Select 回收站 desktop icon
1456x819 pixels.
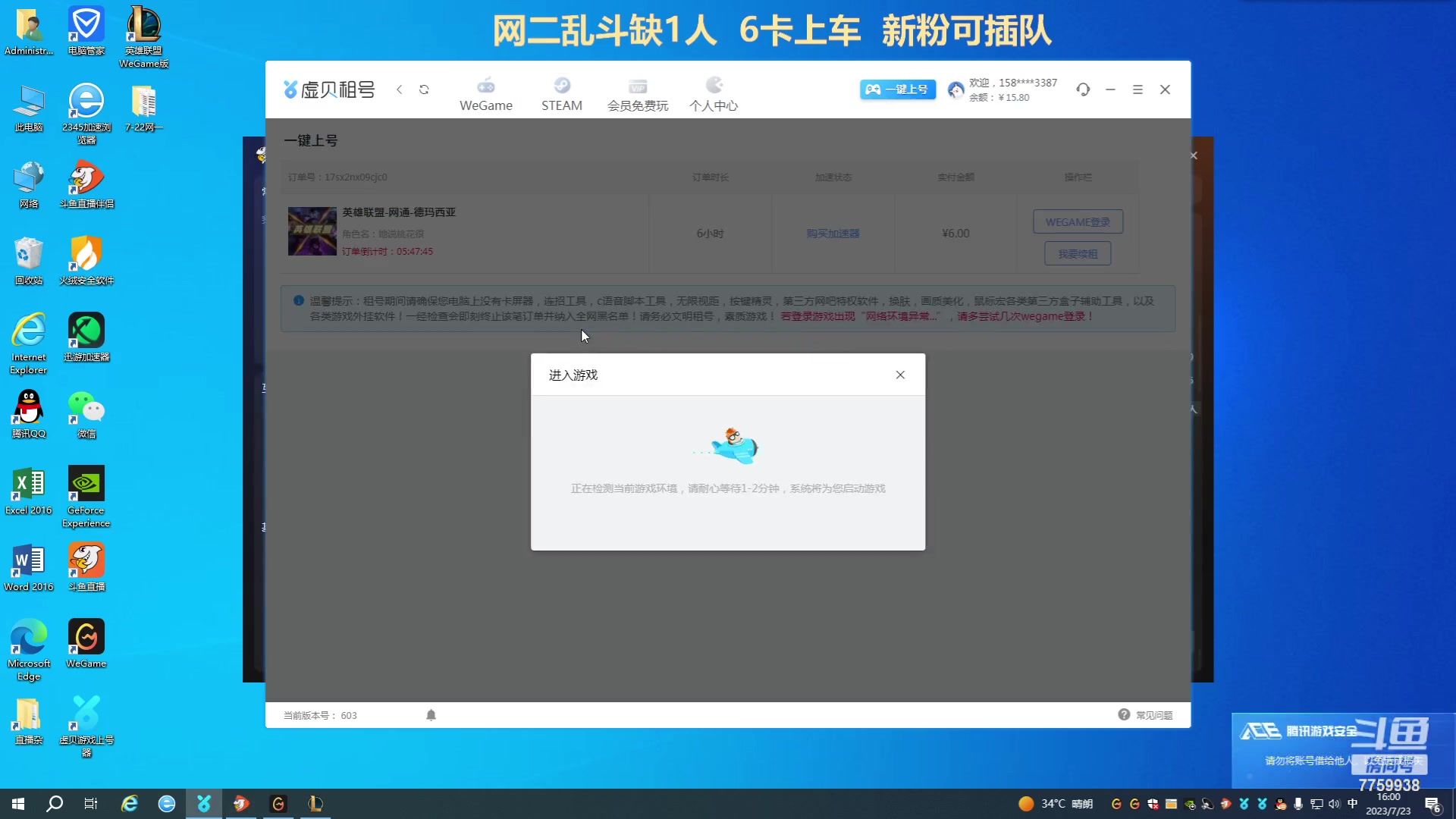[29, 261]
